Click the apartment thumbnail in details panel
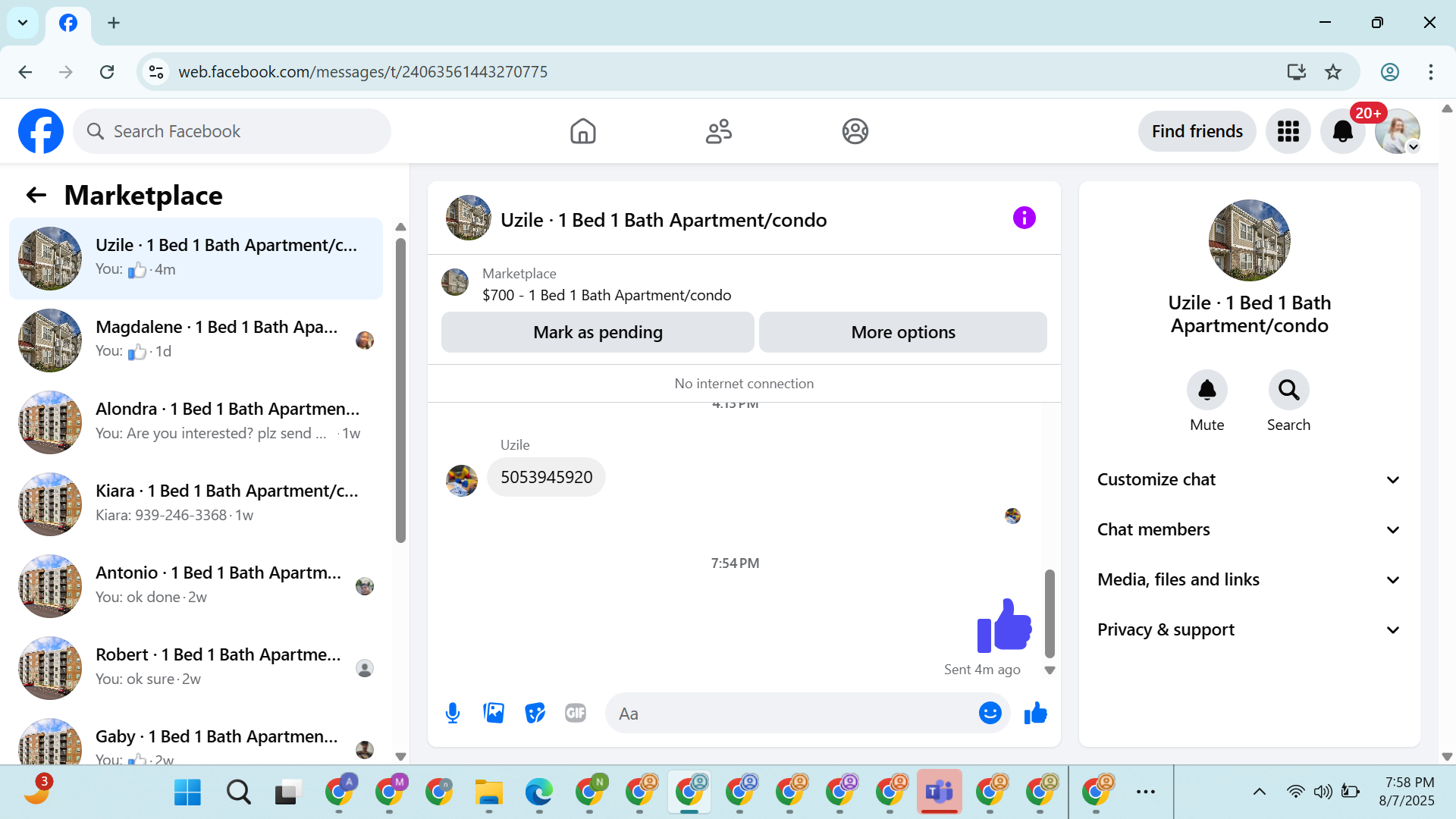 [1249, 240]
